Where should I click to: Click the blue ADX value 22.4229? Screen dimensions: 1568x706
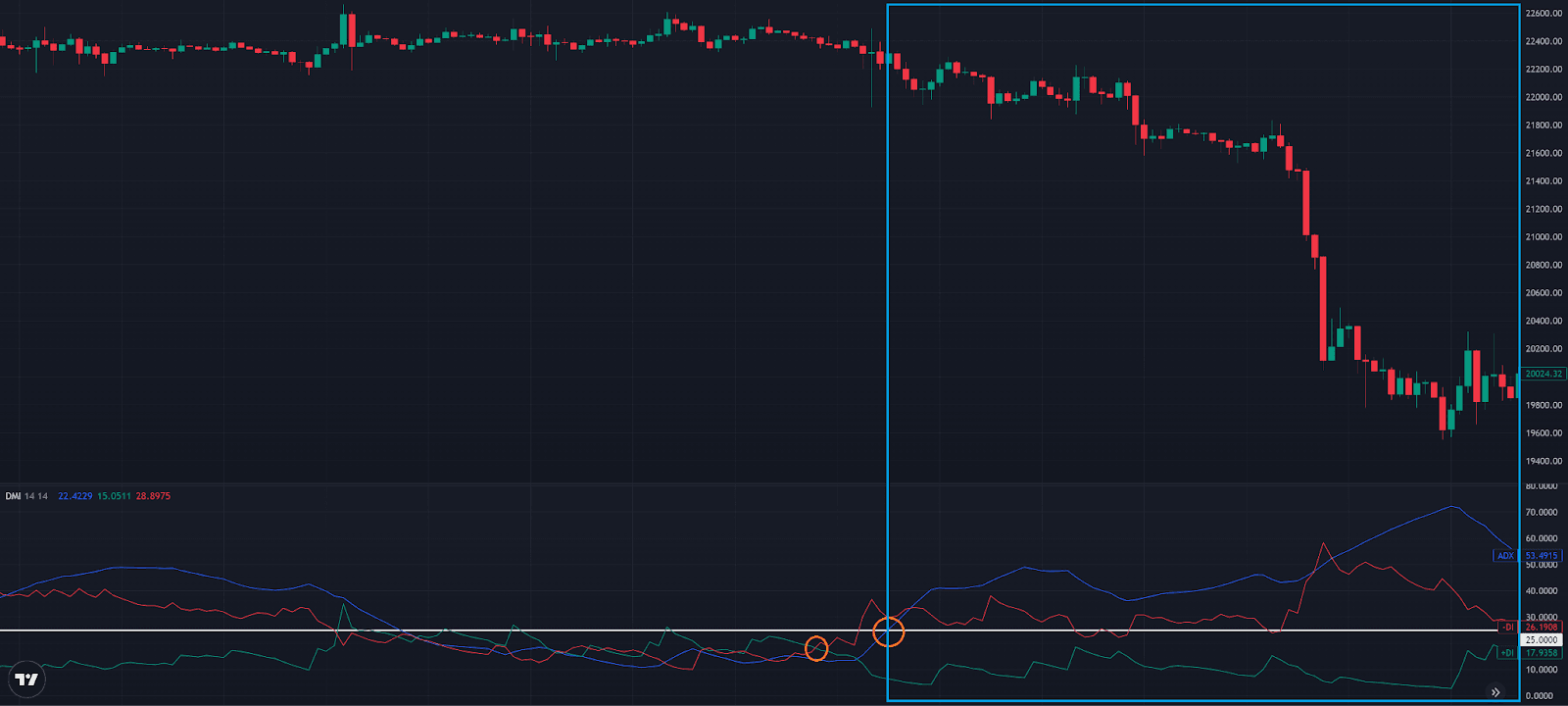(x=74, y=496)
